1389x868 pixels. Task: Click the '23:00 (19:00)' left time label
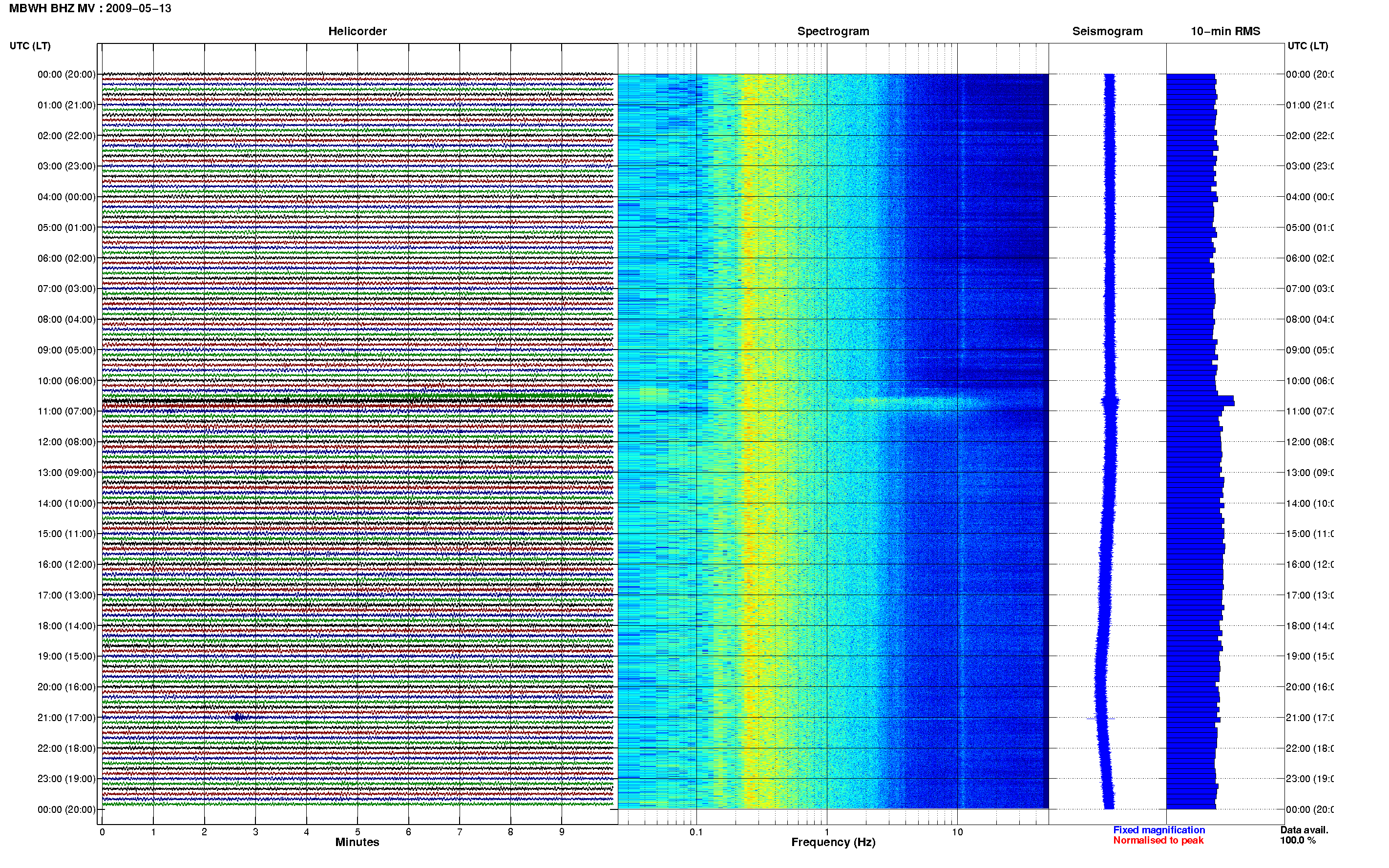pyautogui.click(x=66, y=779)
